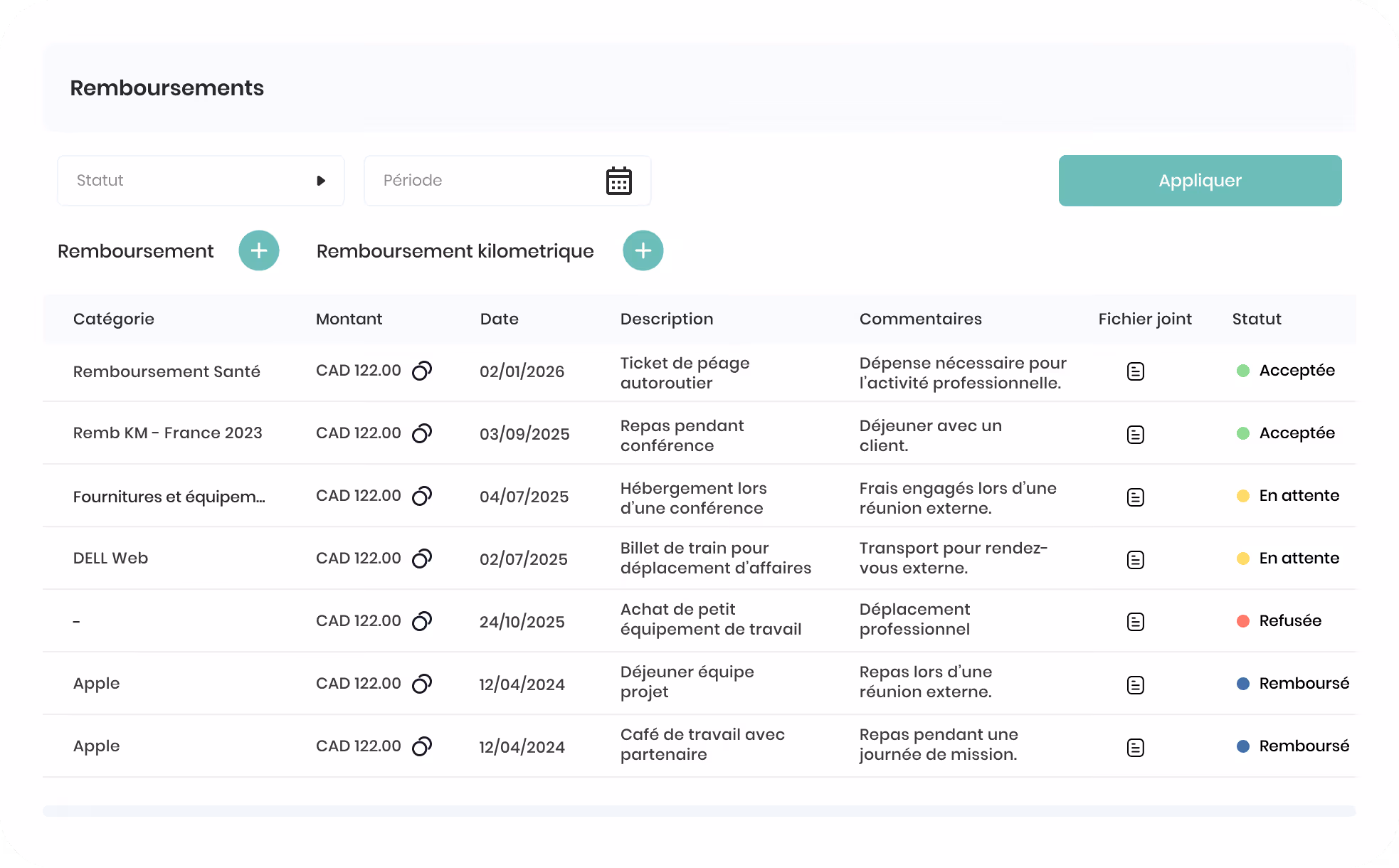Image resolution: width=1399 pixels, height=868 pixels.
Task: Sort by the Date column header
Action: click(499, 319)
